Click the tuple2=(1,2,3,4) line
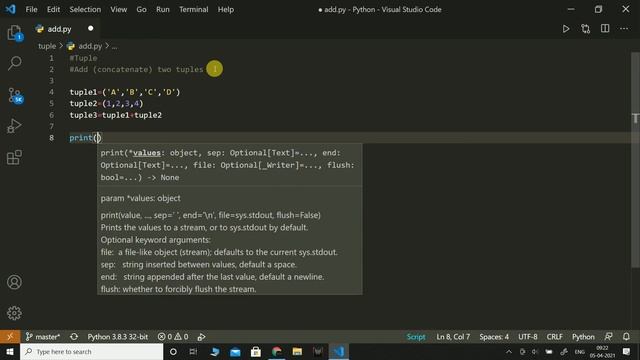The width and height of the screenshot is (640, 360). coord(107,104)
